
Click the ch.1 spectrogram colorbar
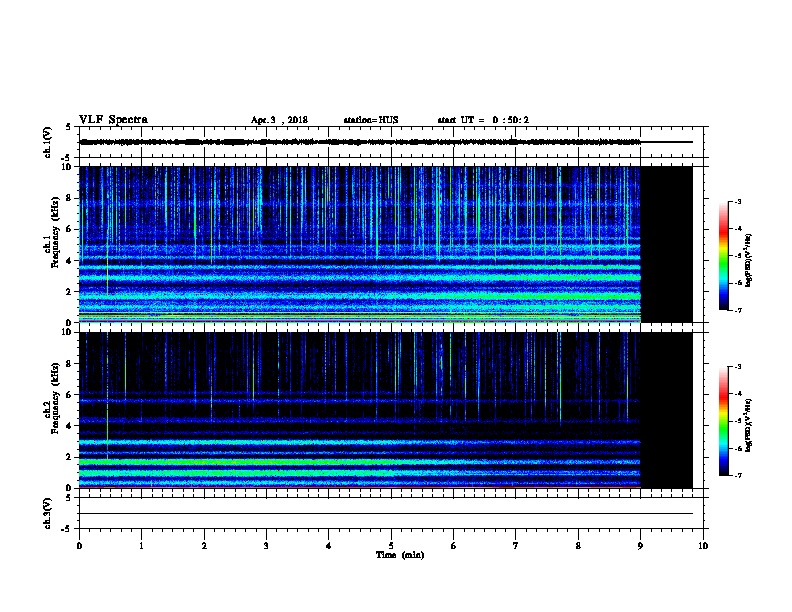pyautogui.click(x=723, y=256)
